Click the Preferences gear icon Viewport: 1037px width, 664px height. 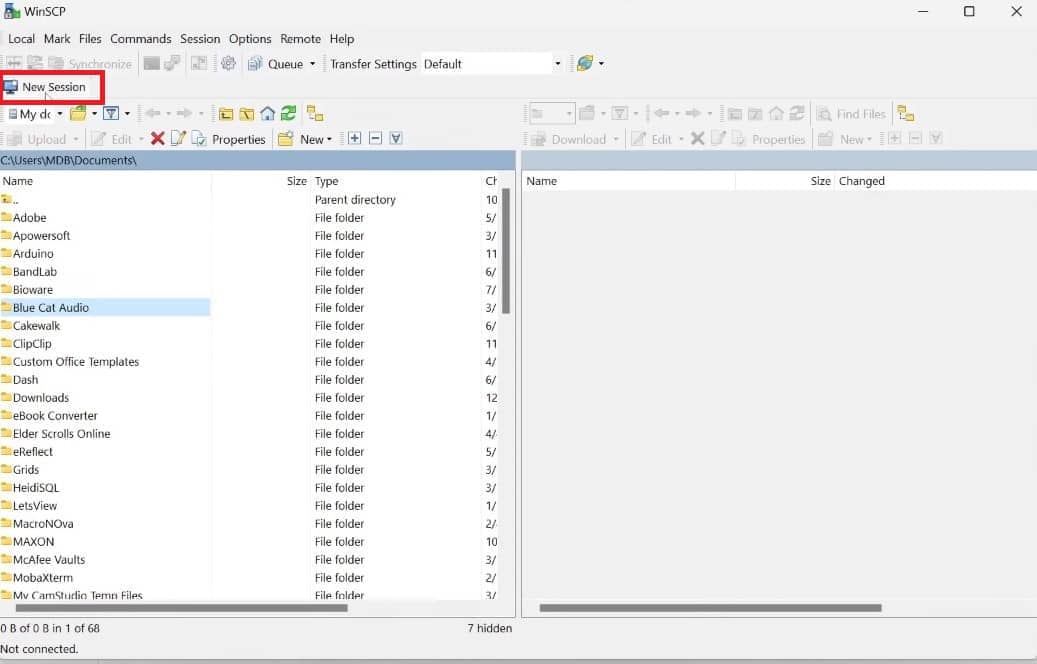coord(228,64)
